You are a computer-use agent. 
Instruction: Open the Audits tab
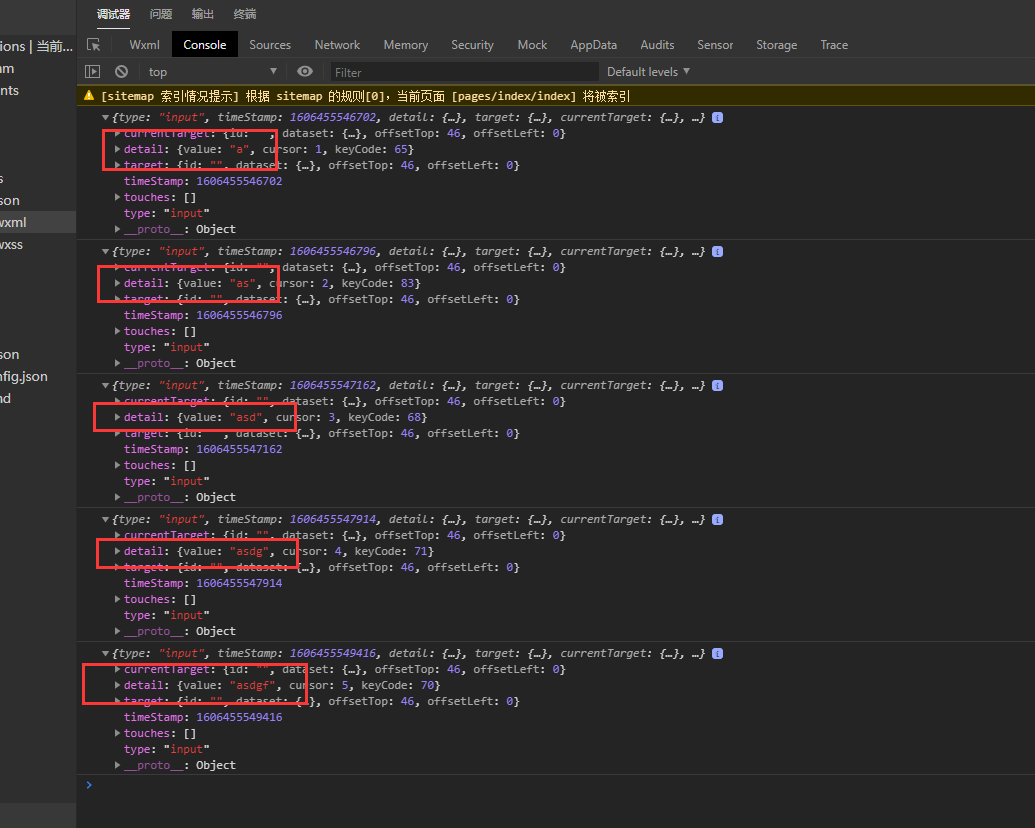click(x=657, y=45)
